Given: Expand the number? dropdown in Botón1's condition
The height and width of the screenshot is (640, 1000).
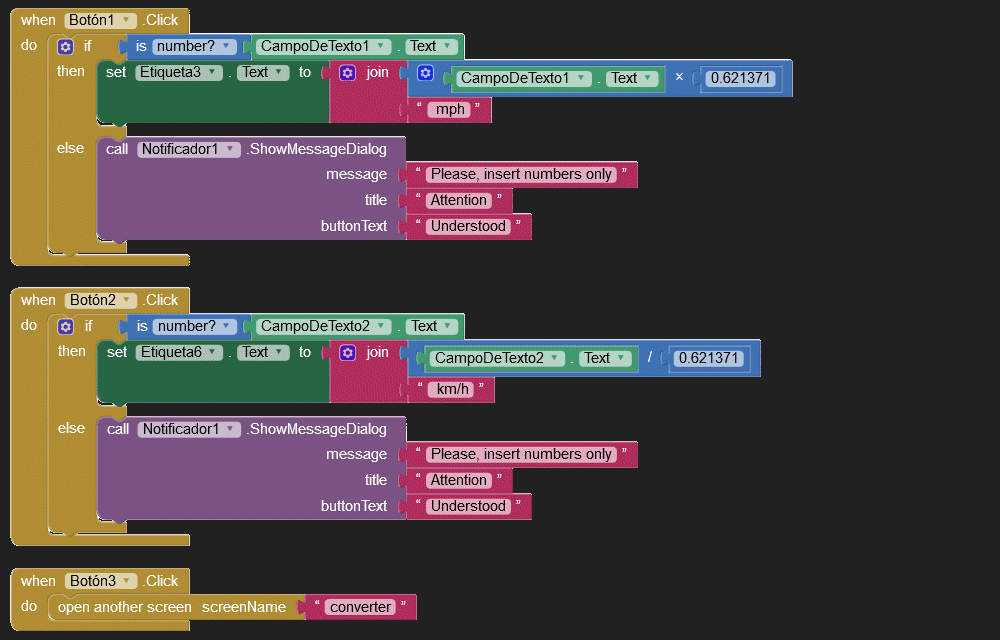Looking at the screenshot, I should [x=229, y=46].
